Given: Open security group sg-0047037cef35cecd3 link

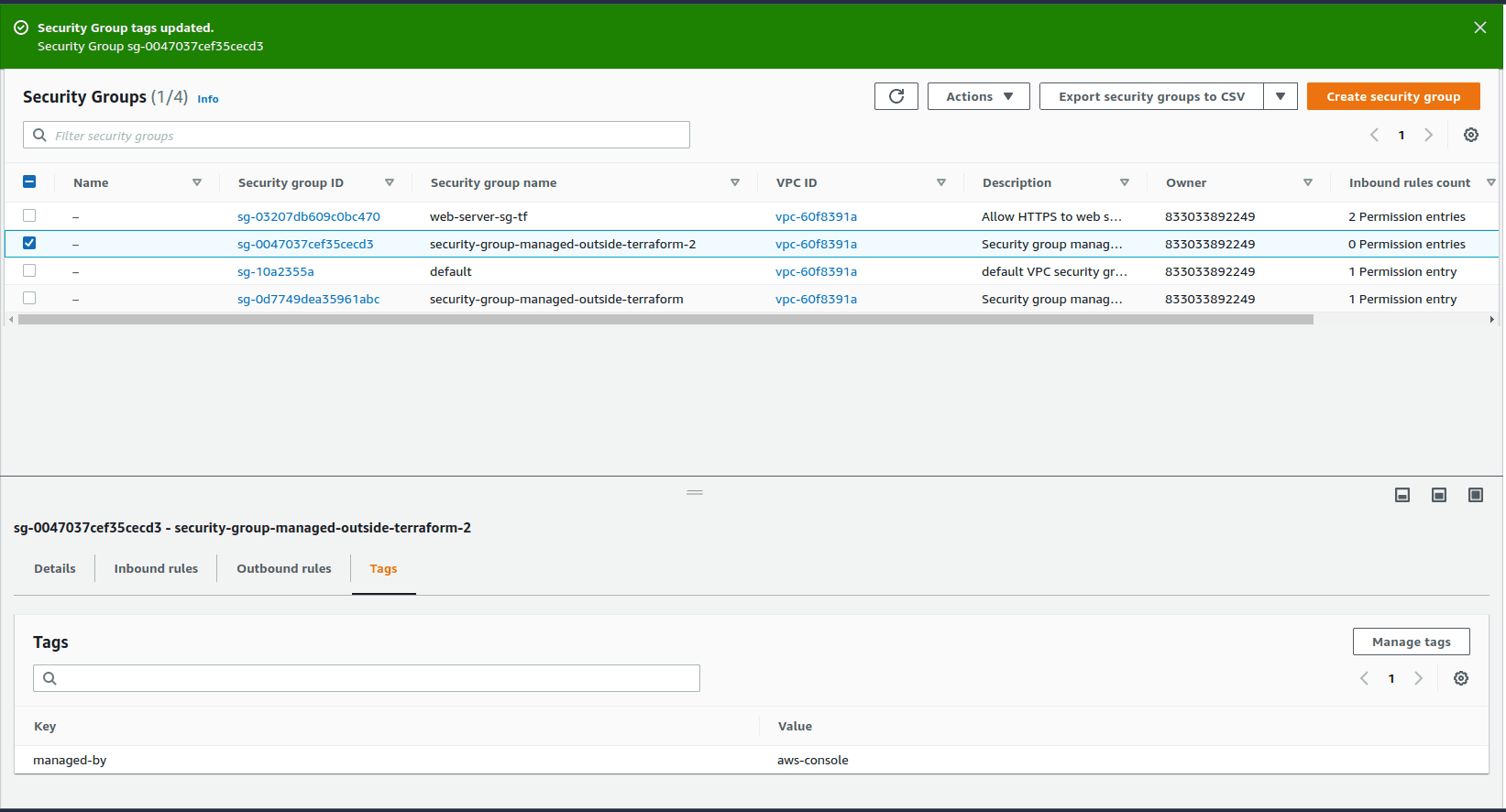Looking at the screenshot, I should pyautogui.click(x=305, y=244).
